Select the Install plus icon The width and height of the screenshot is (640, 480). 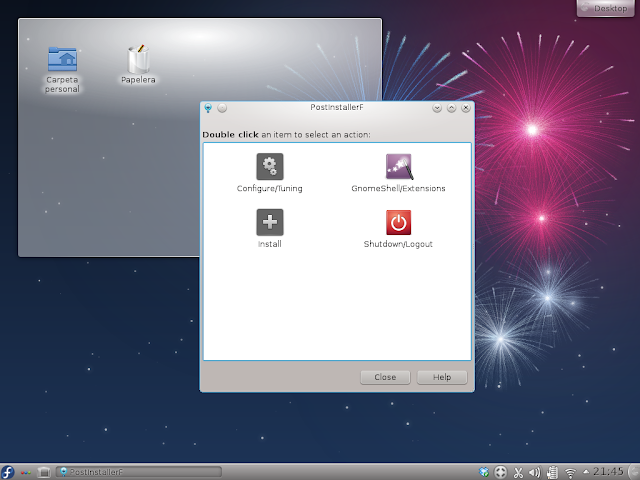pos(269,222)
